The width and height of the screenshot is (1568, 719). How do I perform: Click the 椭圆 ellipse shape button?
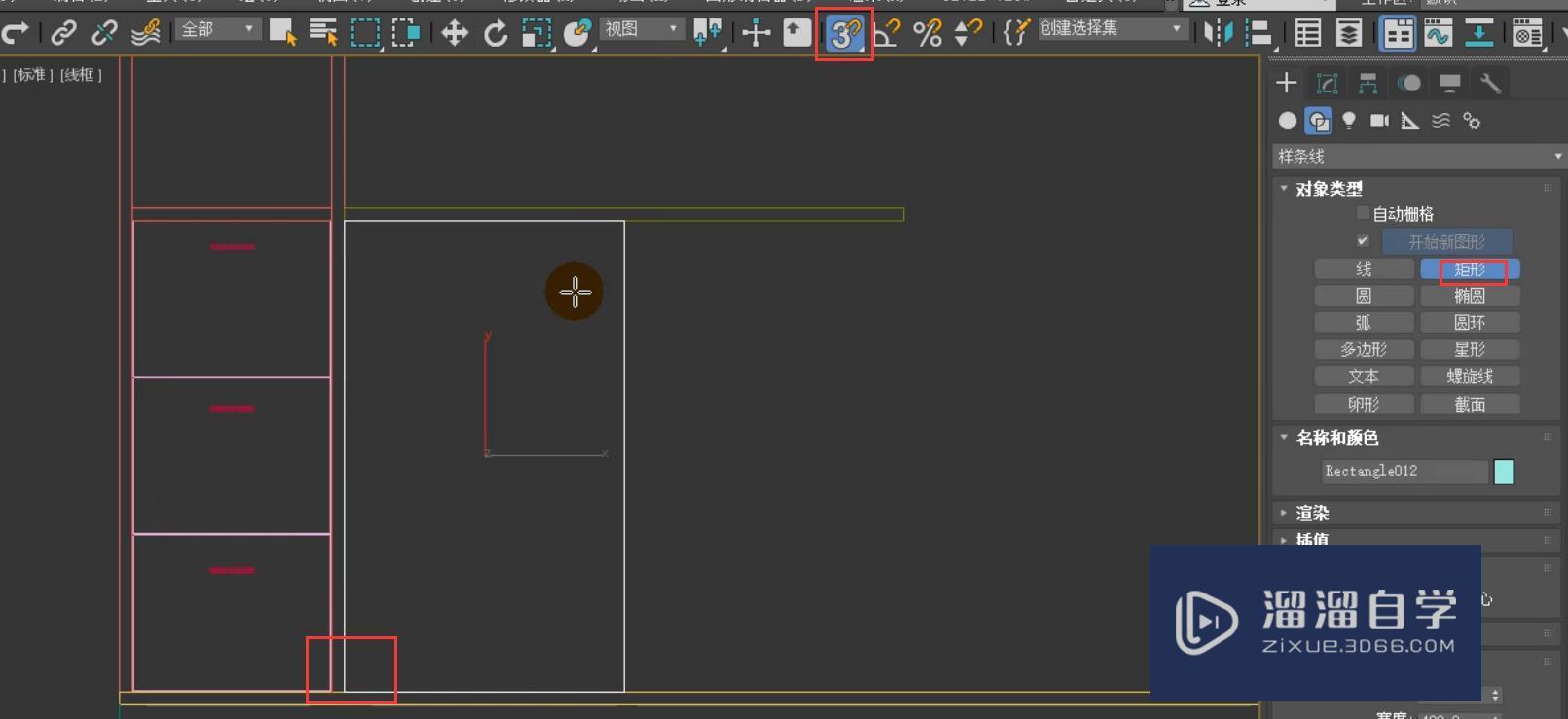pos(1470,296)
